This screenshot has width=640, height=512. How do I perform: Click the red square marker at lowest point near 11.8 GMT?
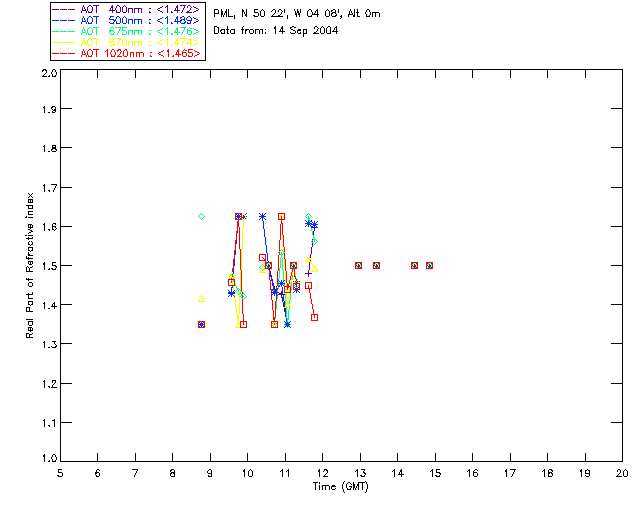(314, 317)
